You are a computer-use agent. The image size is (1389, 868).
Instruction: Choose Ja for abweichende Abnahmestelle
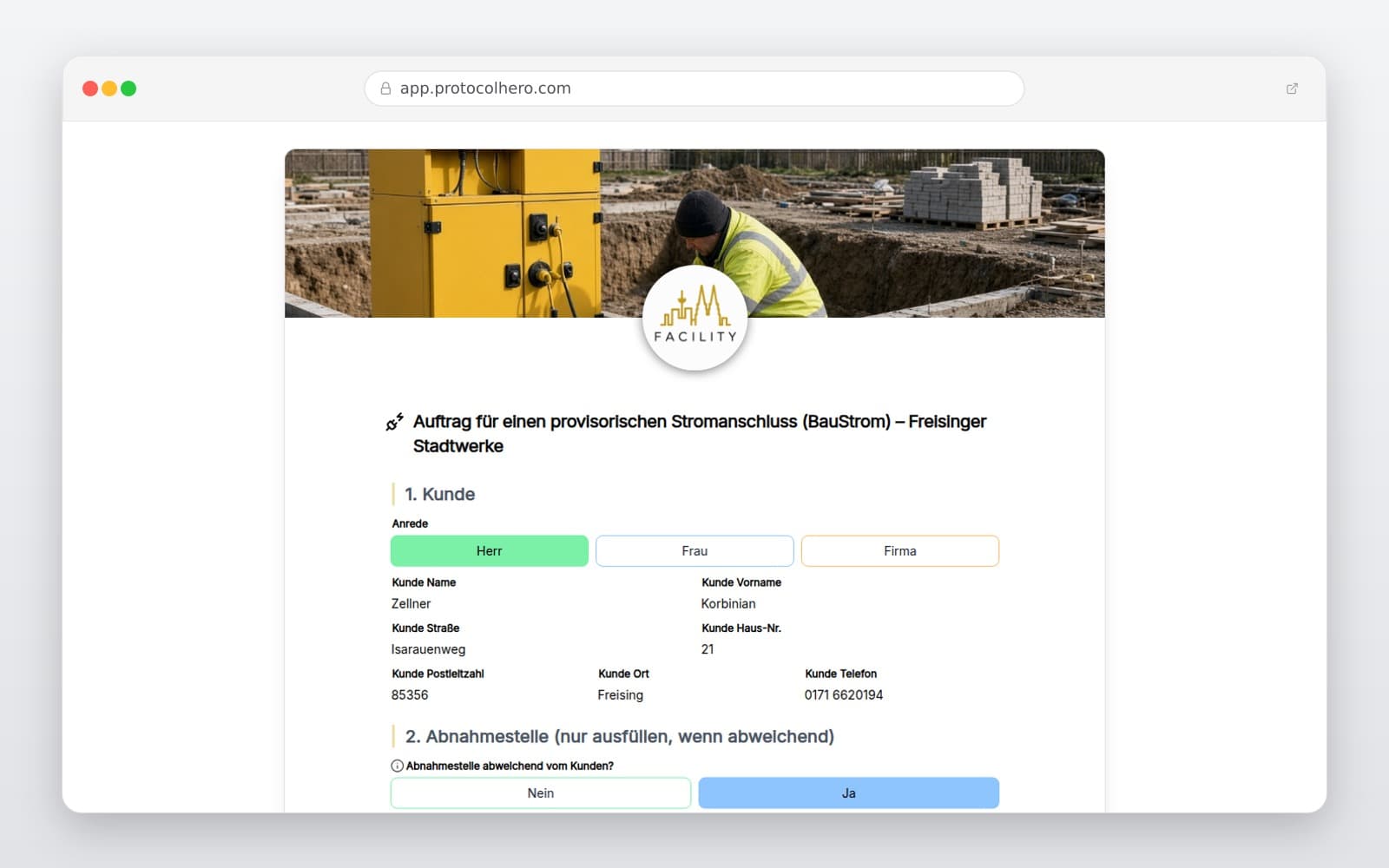click(x=849, y=793)
